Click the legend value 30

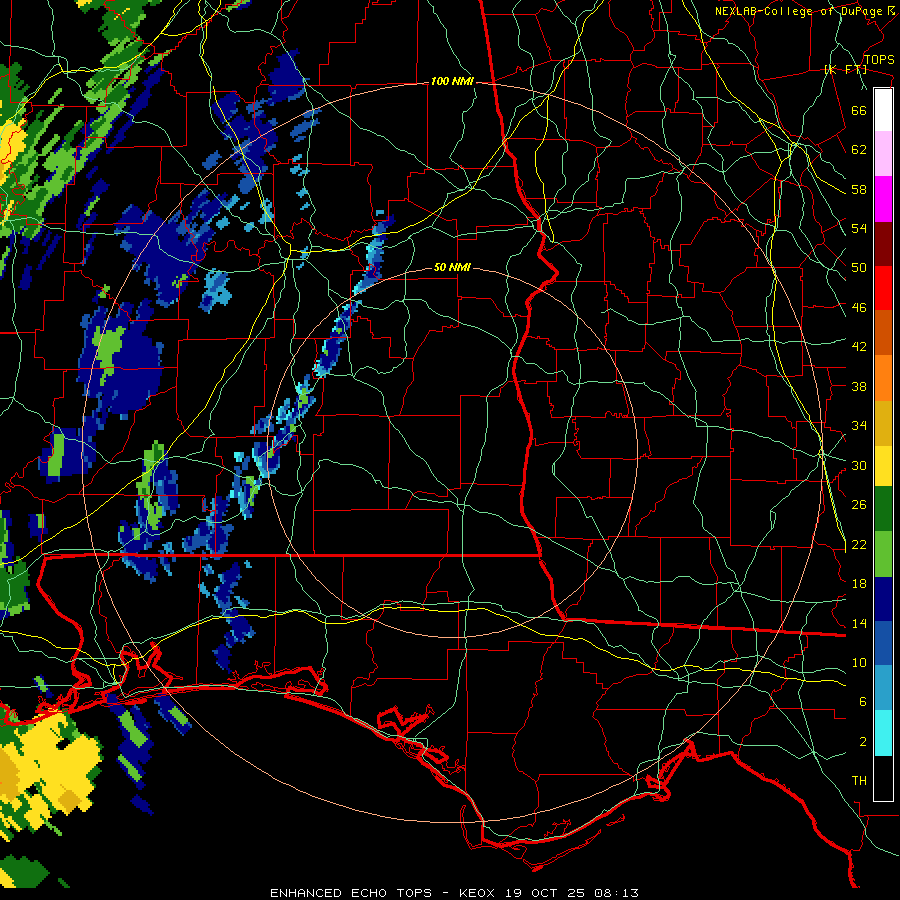859,465
